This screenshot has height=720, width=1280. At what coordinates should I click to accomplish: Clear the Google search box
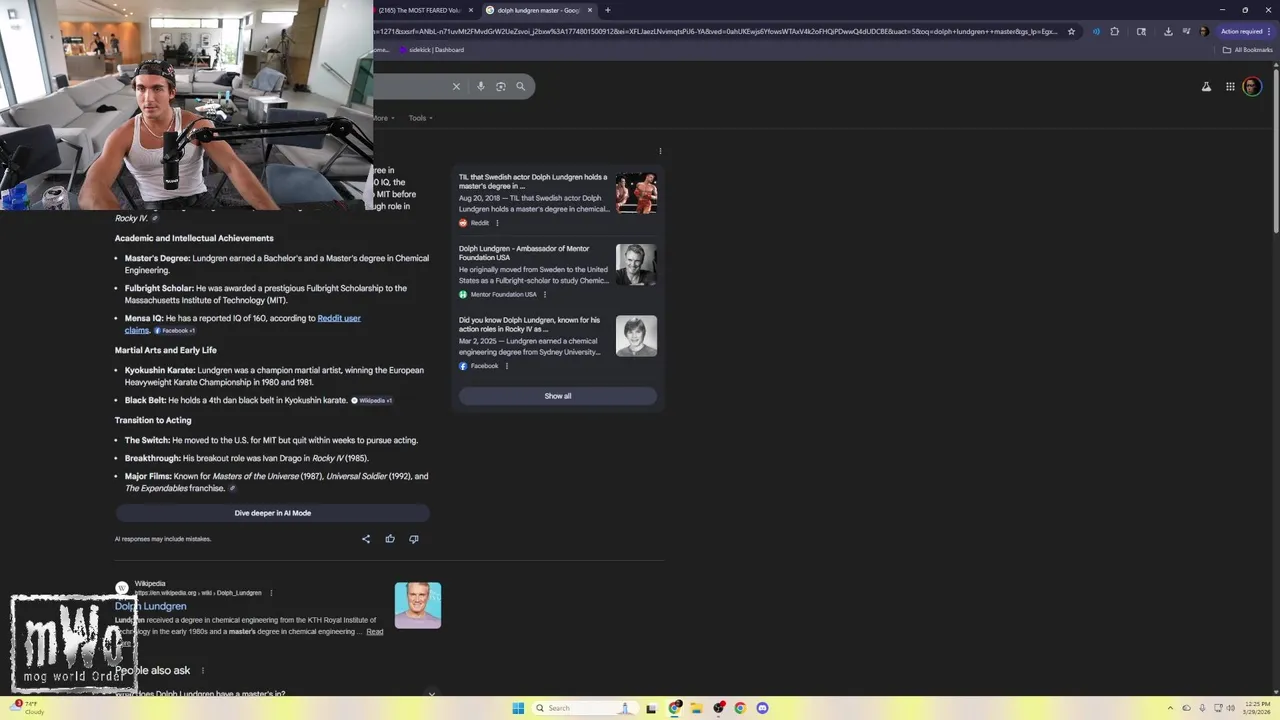pyautogui.click(x=456, y=86)
